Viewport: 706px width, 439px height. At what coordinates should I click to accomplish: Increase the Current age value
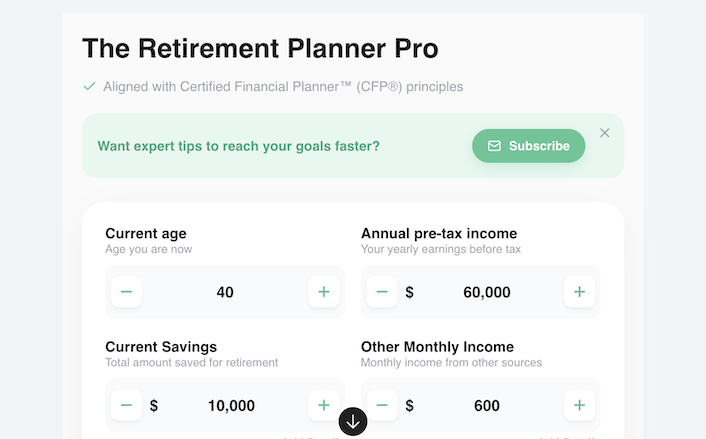coord(323,292)
